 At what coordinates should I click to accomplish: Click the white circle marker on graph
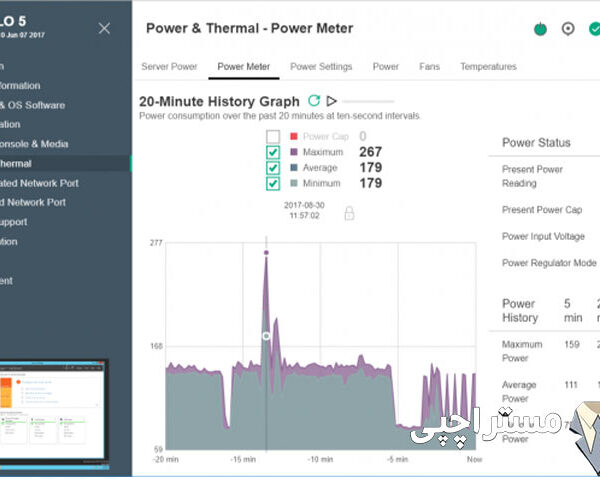click(266, 336)
